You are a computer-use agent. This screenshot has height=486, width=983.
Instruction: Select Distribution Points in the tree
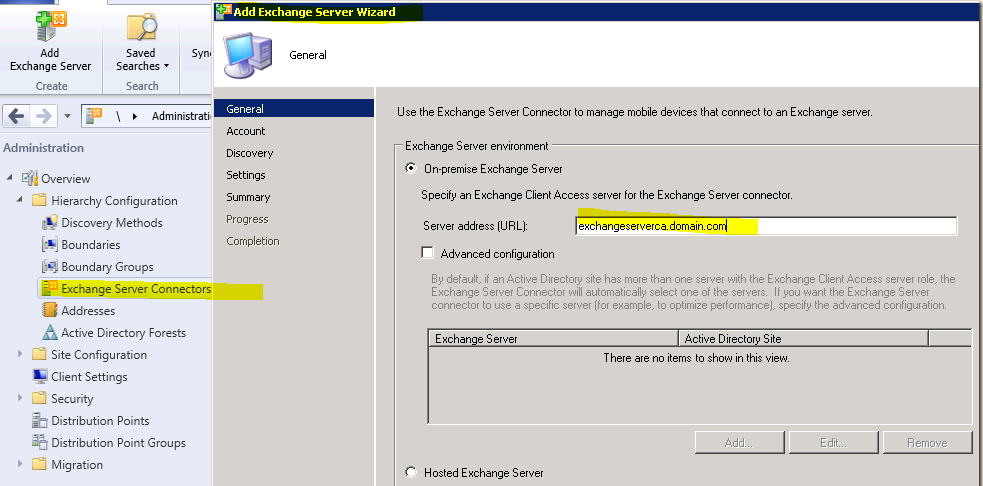pyautogui.click(x=100, y=420)
